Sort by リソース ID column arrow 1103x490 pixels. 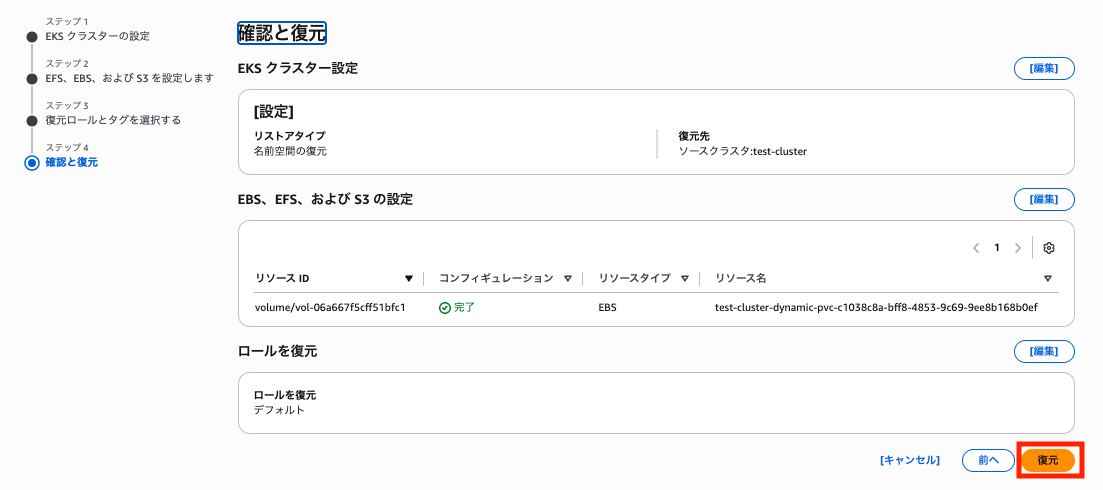point(409,278)
